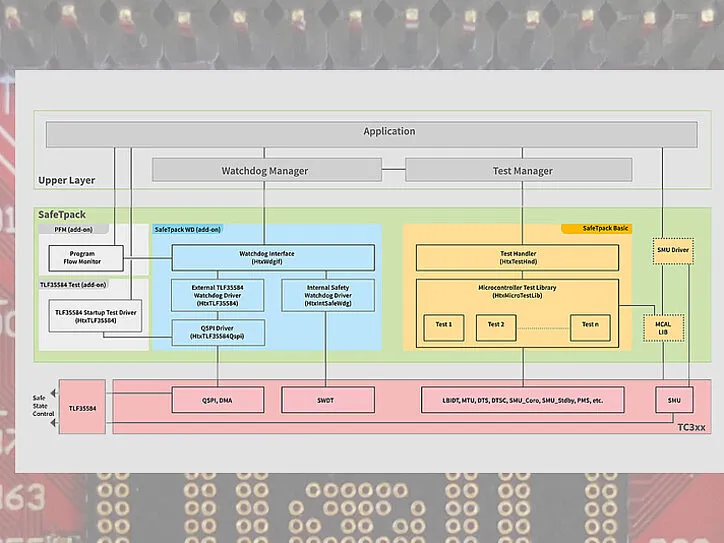The image size is (724, 543).
Task: Select the pink TLF35584 hardware block
Action: pos(82,407)
